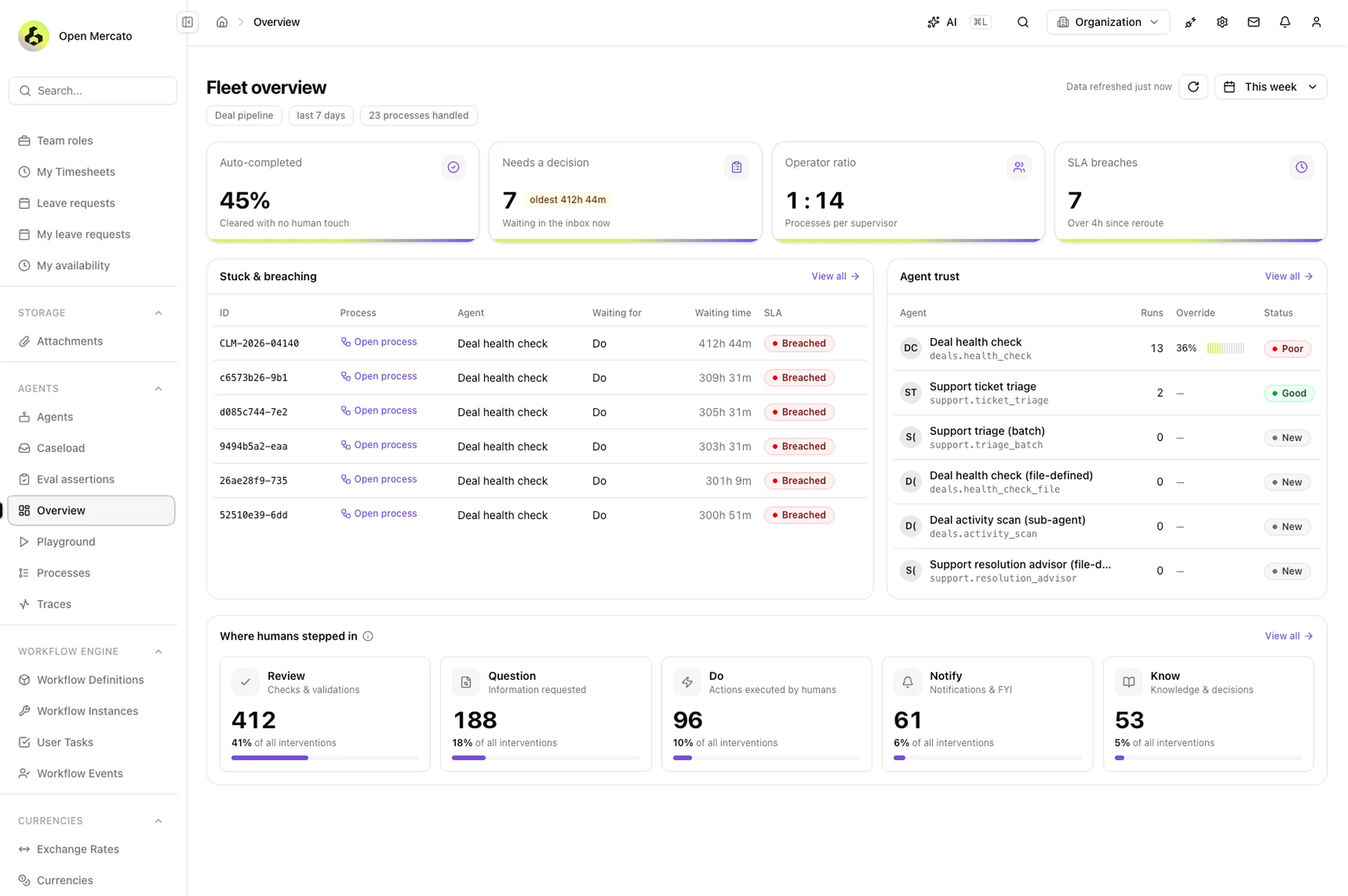
Task: Click the Deal pipeline chip
Action: (x=244, y=115)
